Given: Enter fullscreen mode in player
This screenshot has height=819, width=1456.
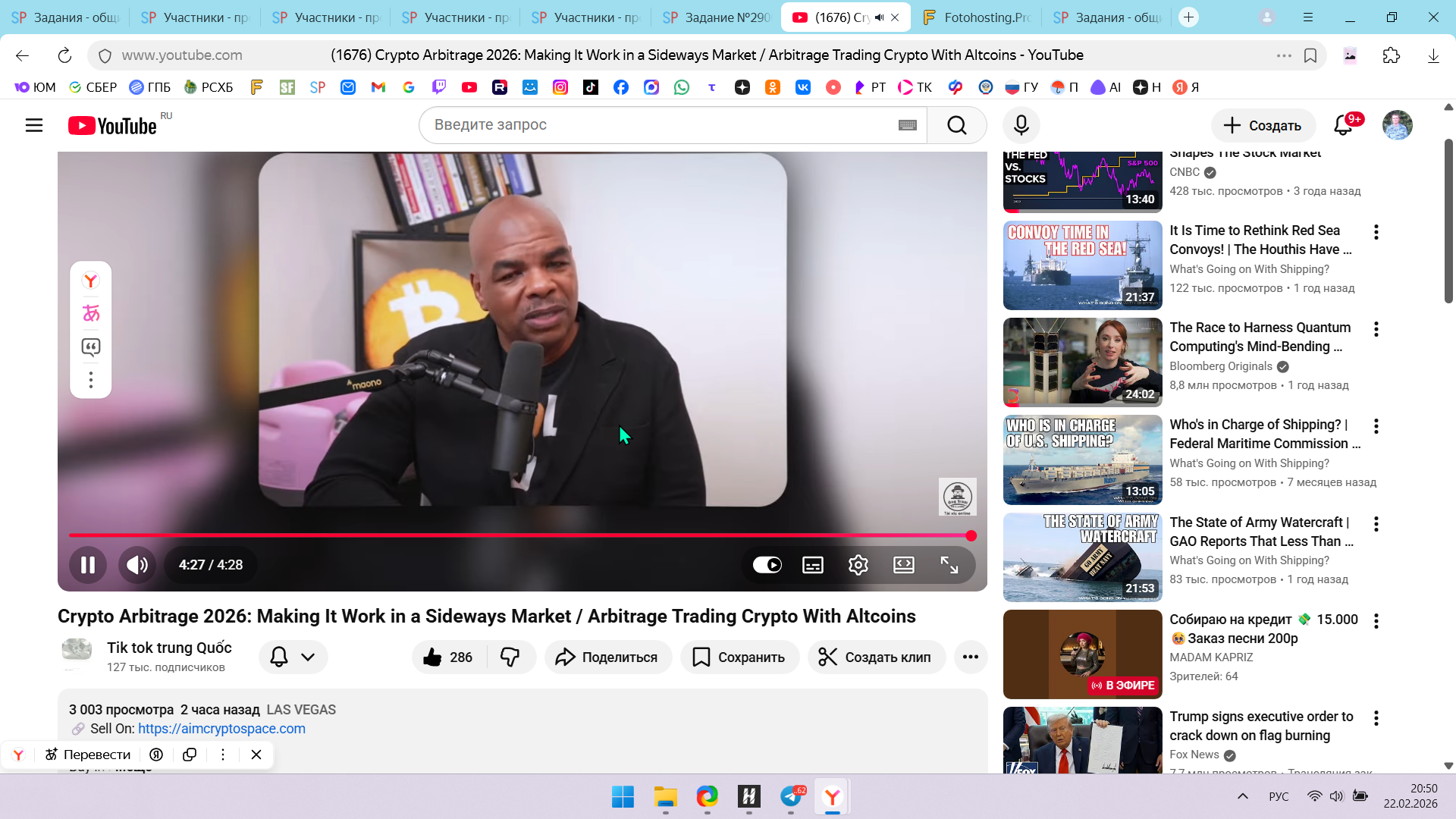Looking at the screenshot, I should [x=949, y=565].
